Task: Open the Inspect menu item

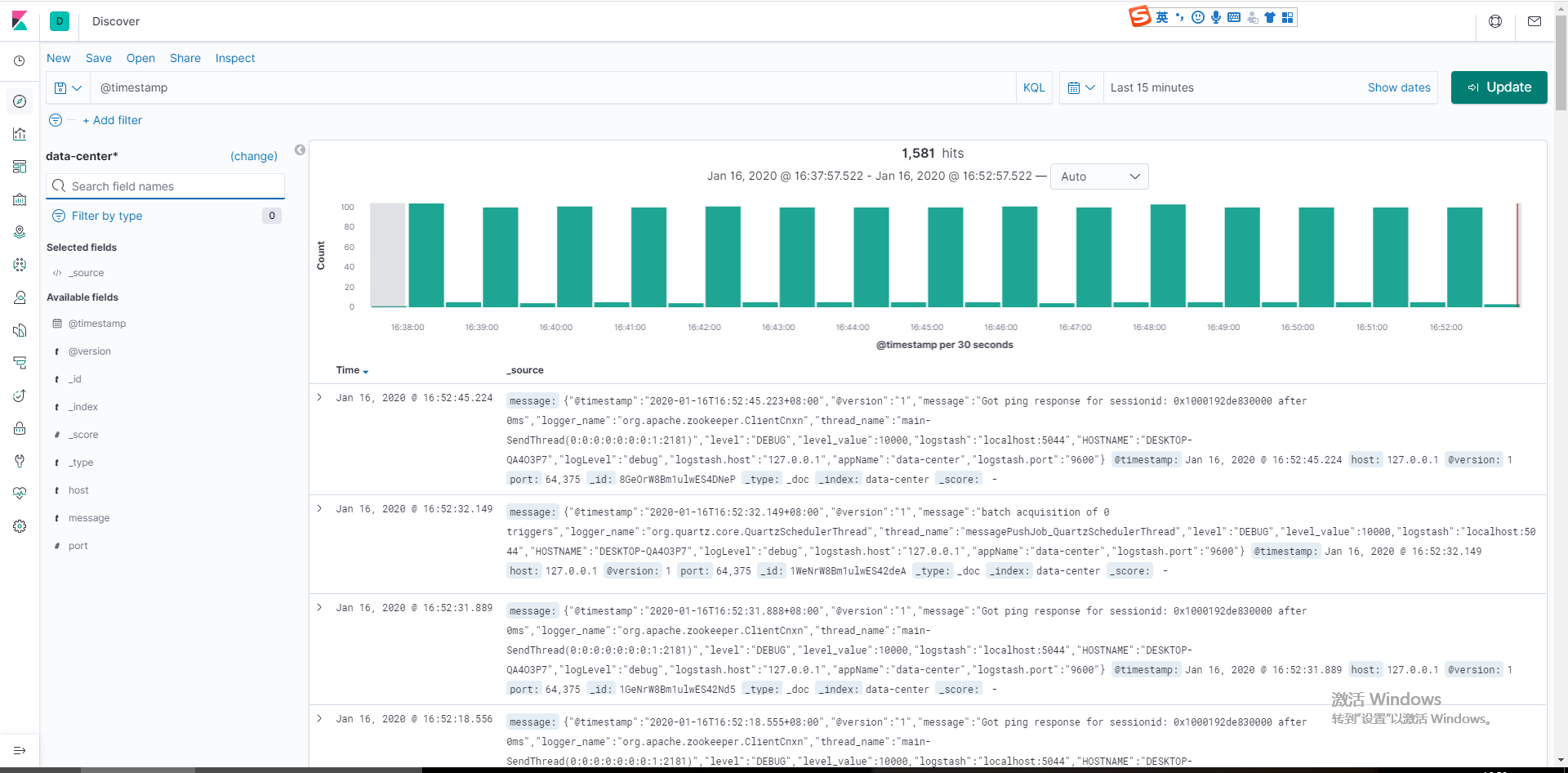Action: pyautogui.click(x=235, y=58)
